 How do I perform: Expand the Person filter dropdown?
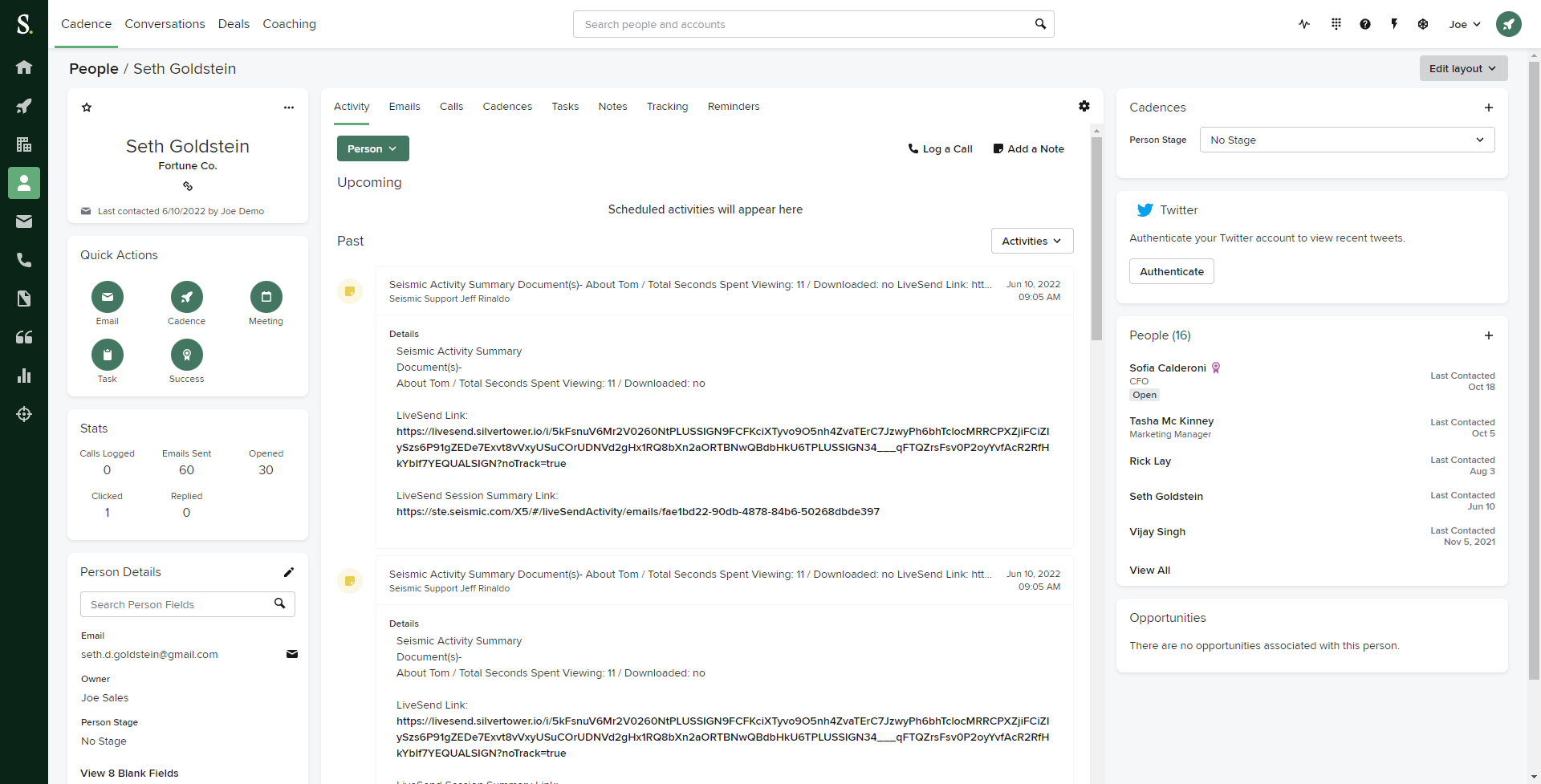372,148
